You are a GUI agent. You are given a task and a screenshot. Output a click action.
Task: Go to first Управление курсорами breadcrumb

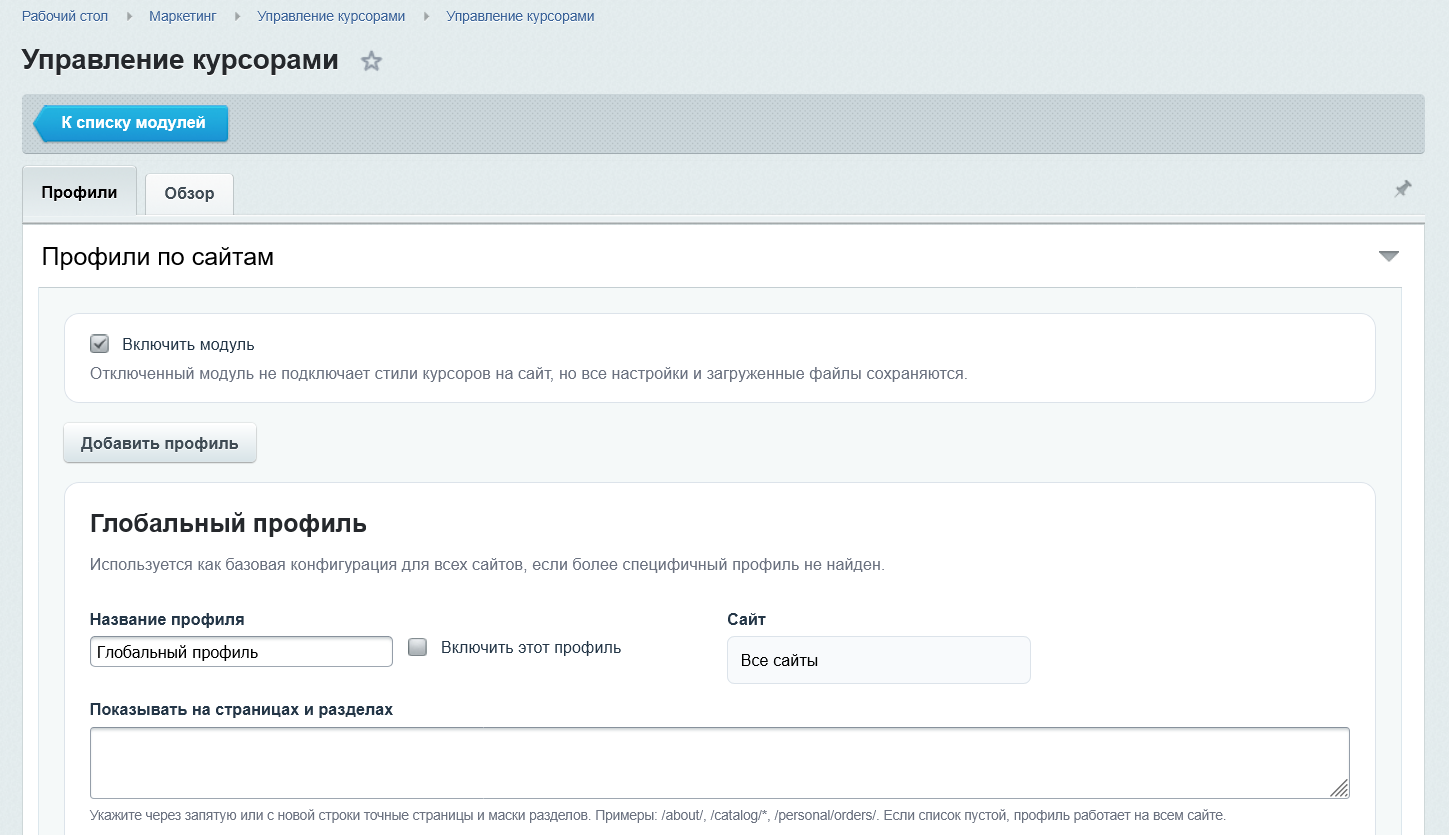tap(331, 16)
